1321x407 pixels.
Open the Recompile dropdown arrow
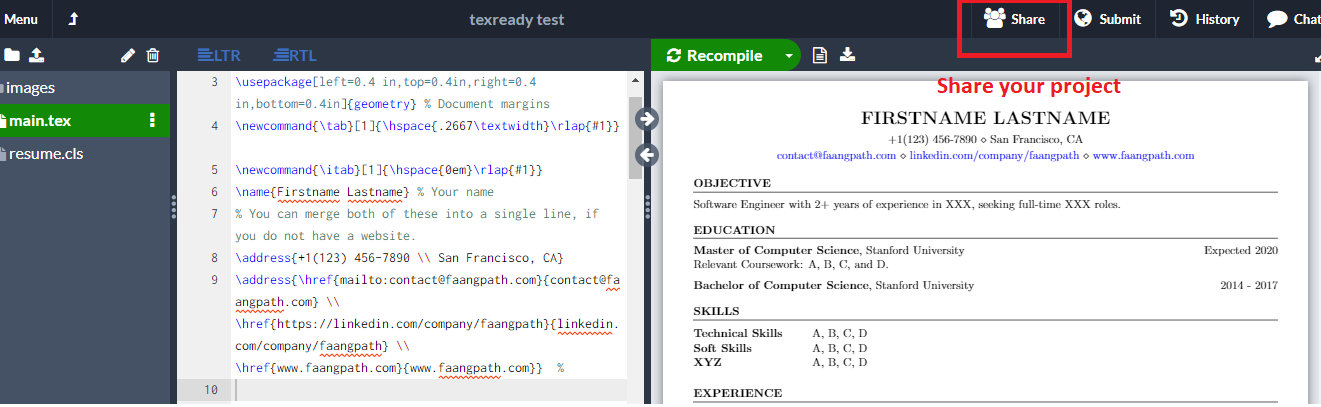click(x=789, y=55)
